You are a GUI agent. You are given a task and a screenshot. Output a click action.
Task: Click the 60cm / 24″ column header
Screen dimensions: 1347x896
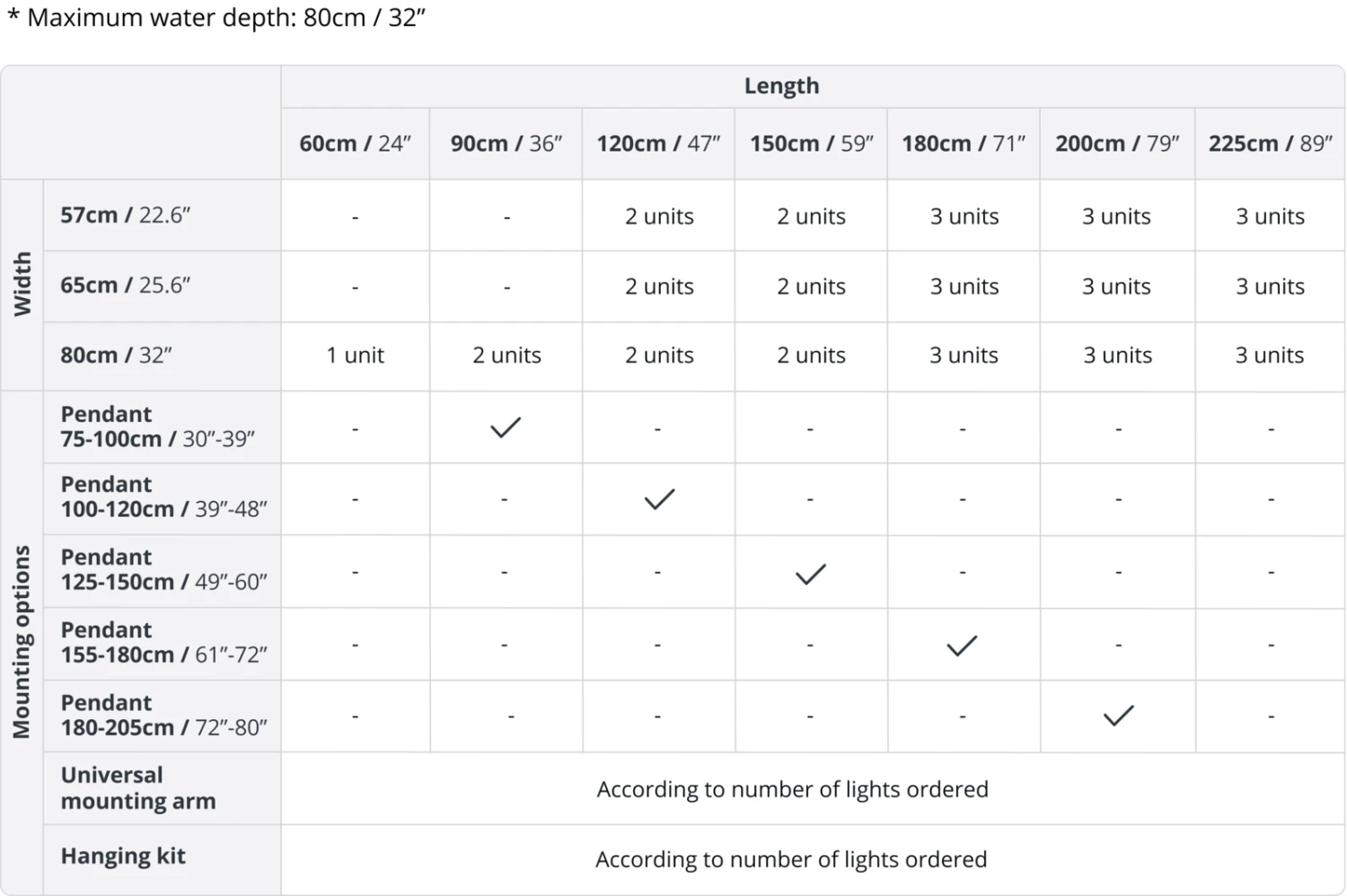click(x=355, y=144)
